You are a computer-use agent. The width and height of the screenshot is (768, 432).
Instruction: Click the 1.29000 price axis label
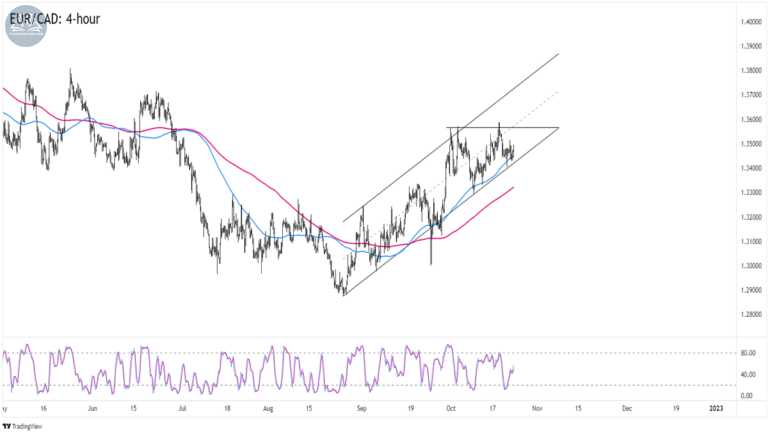[x=751, y=290]
